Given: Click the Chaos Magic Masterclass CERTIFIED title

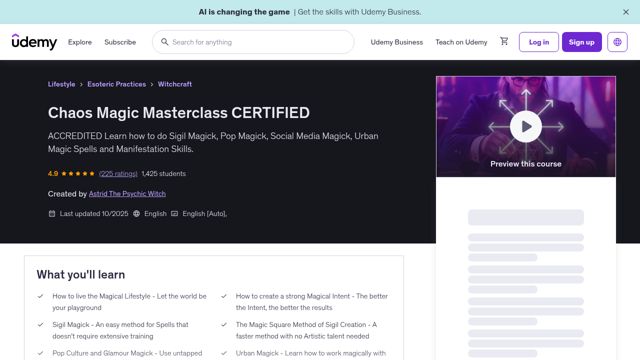Looking at the screenshot, I should [x=179, y=113].
